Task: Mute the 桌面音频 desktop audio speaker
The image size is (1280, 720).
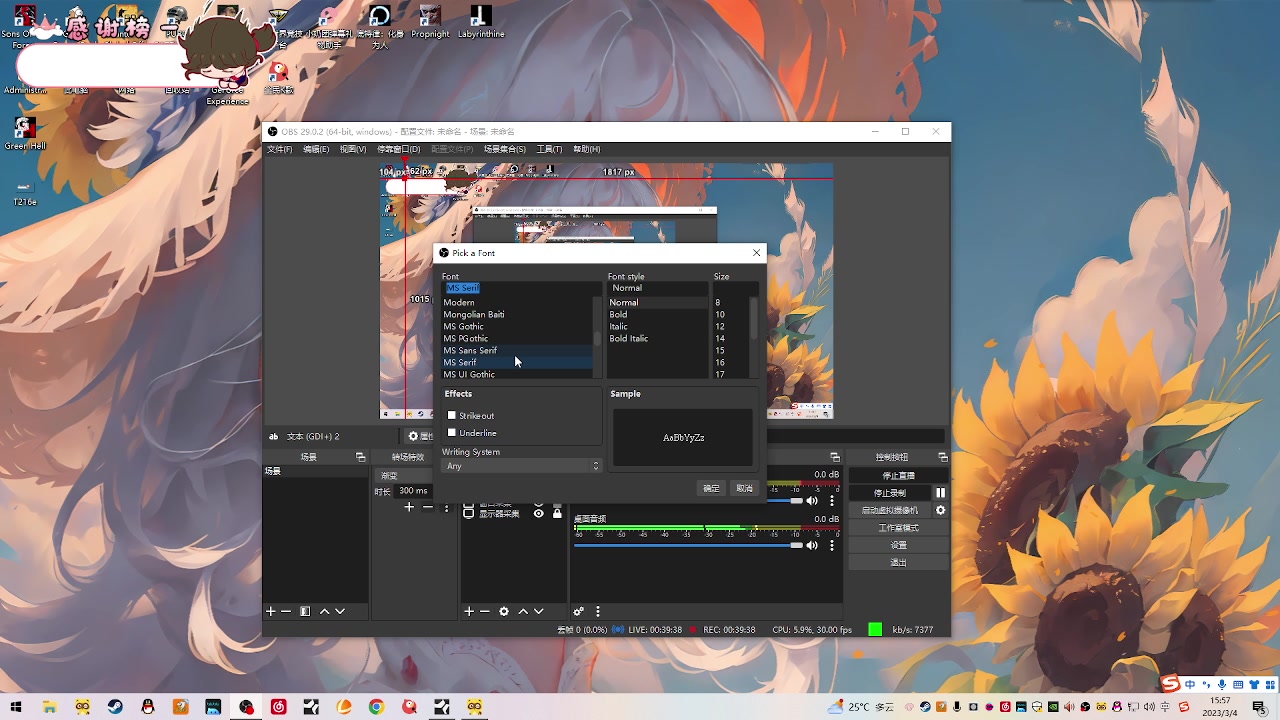Action: click(812, 545)
